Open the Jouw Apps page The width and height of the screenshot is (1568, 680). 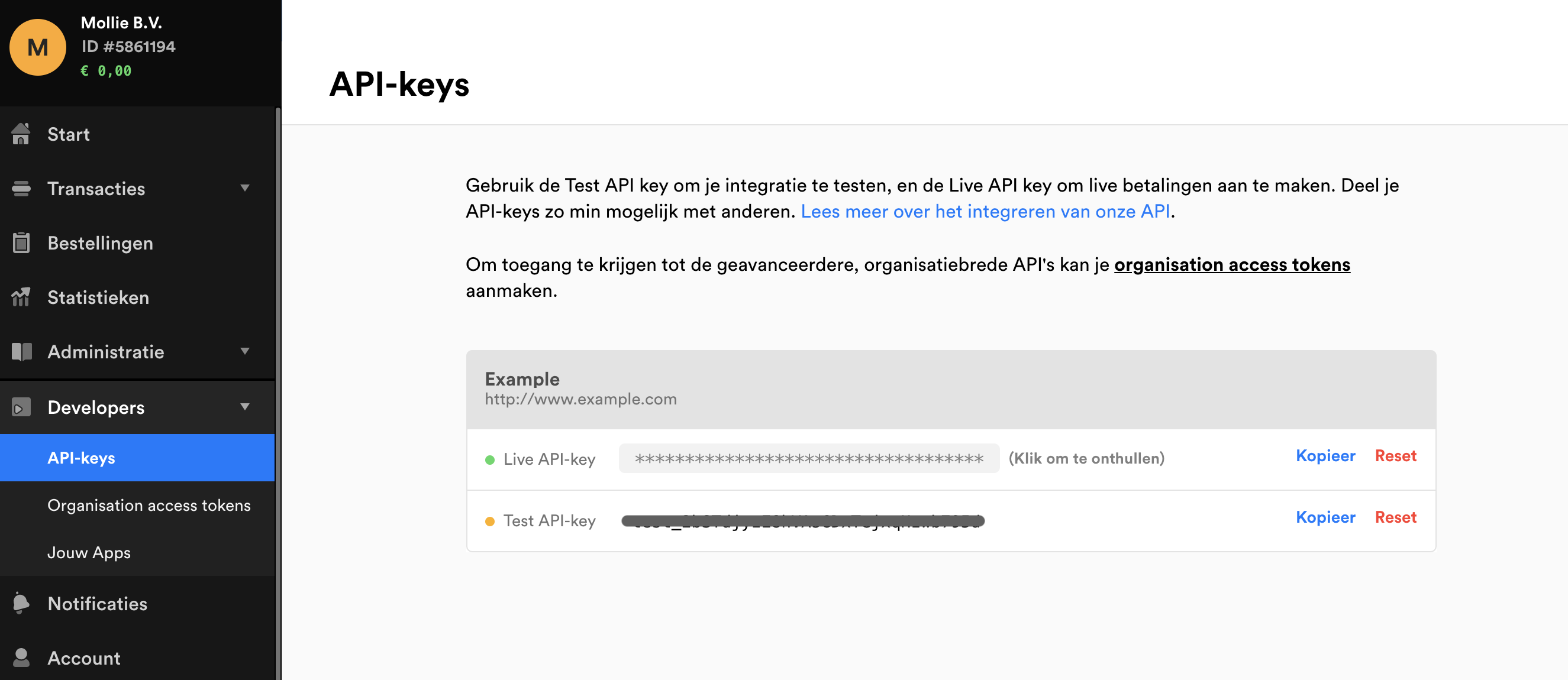[x=89, y=553]
